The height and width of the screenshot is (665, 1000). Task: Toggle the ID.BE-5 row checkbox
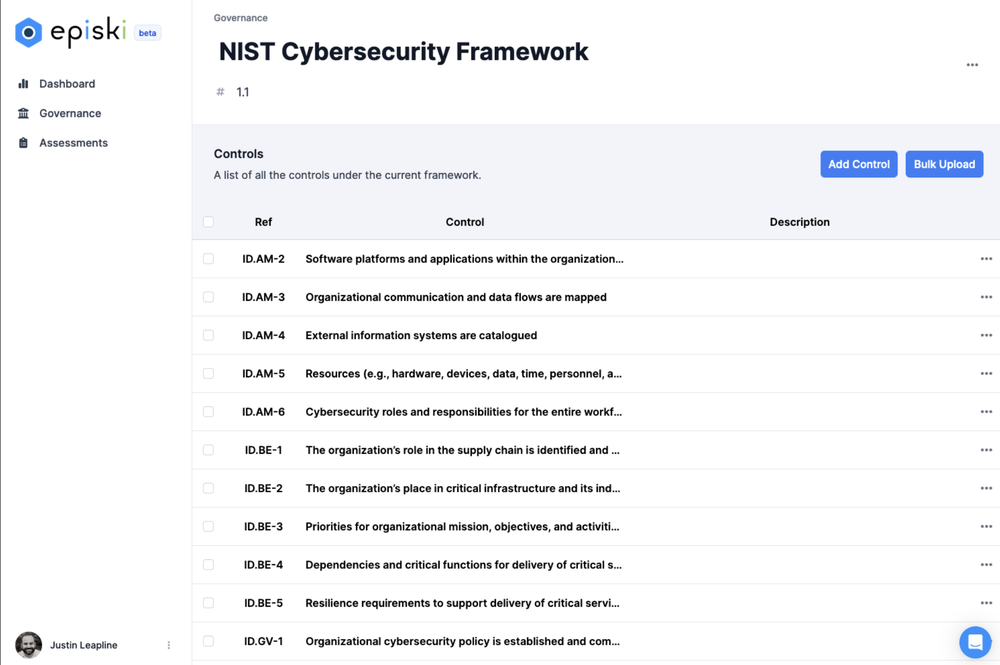(x=208, y=603)
